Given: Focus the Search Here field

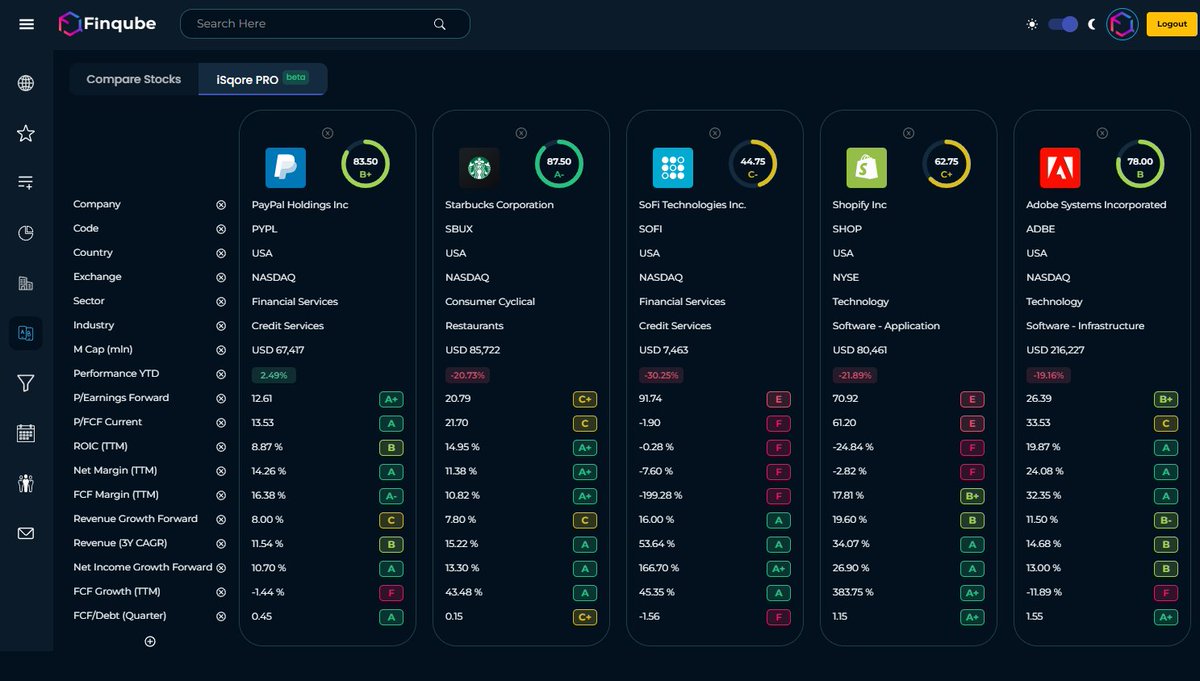Looking at the screenshot, I should pyautogui.click(x=325, y=24).
